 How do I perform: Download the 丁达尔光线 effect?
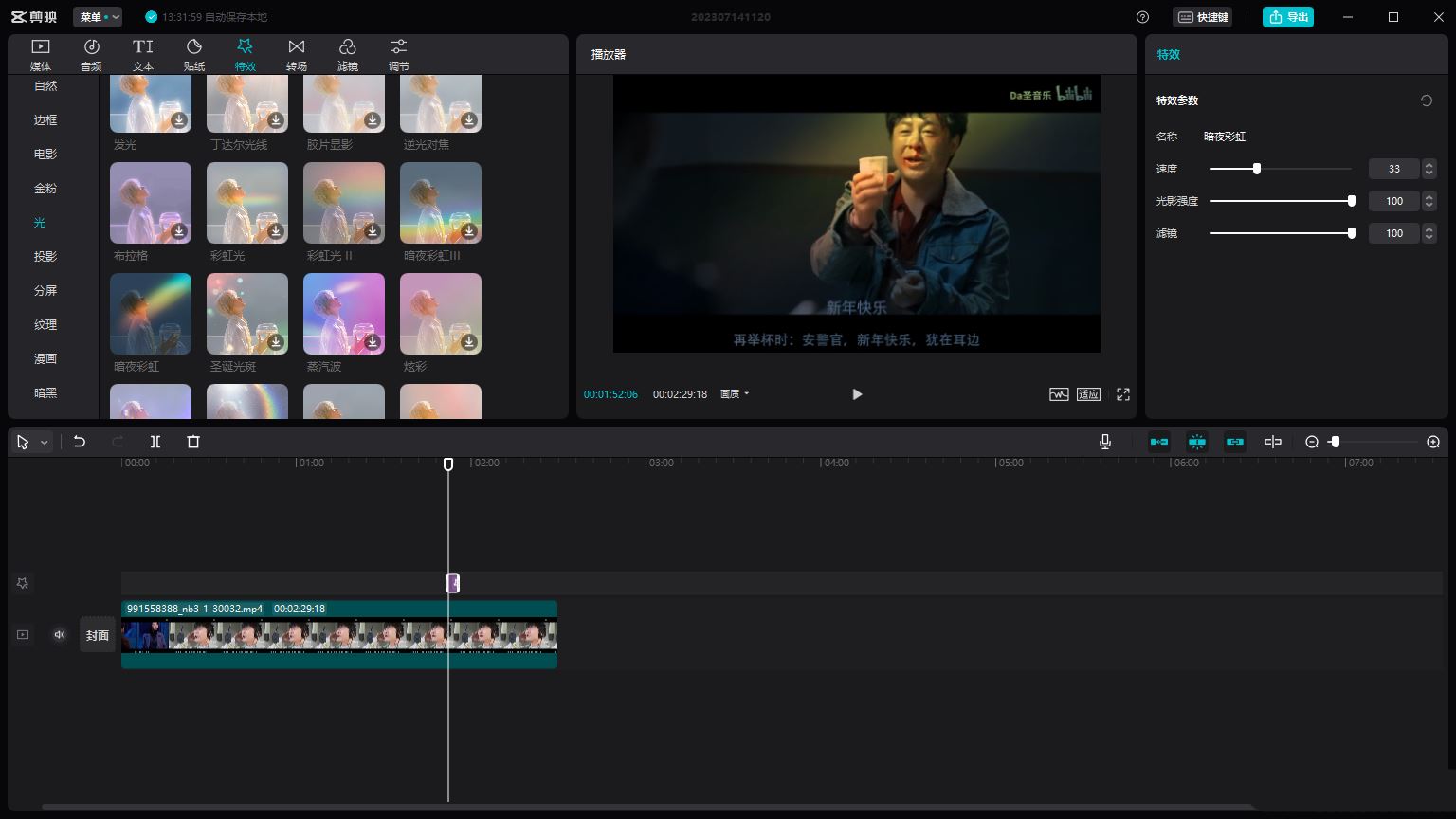276,120
